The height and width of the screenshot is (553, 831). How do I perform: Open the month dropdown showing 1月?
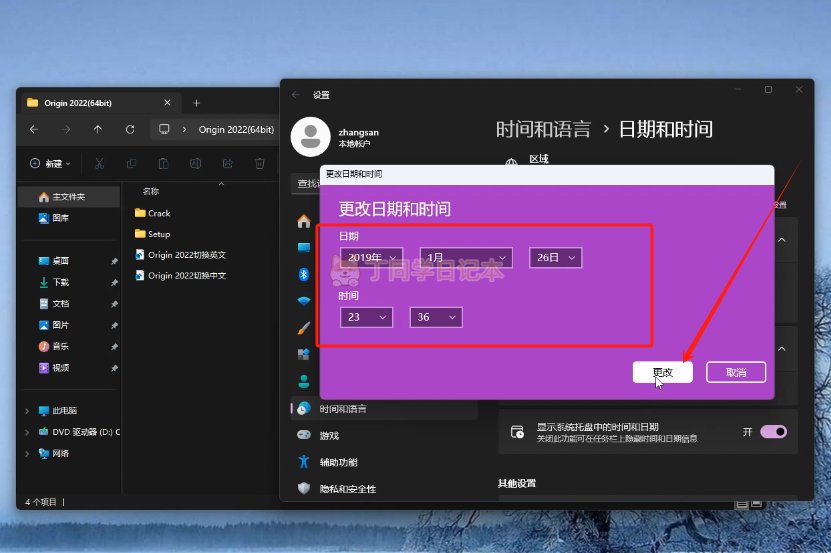click(466, 257)
